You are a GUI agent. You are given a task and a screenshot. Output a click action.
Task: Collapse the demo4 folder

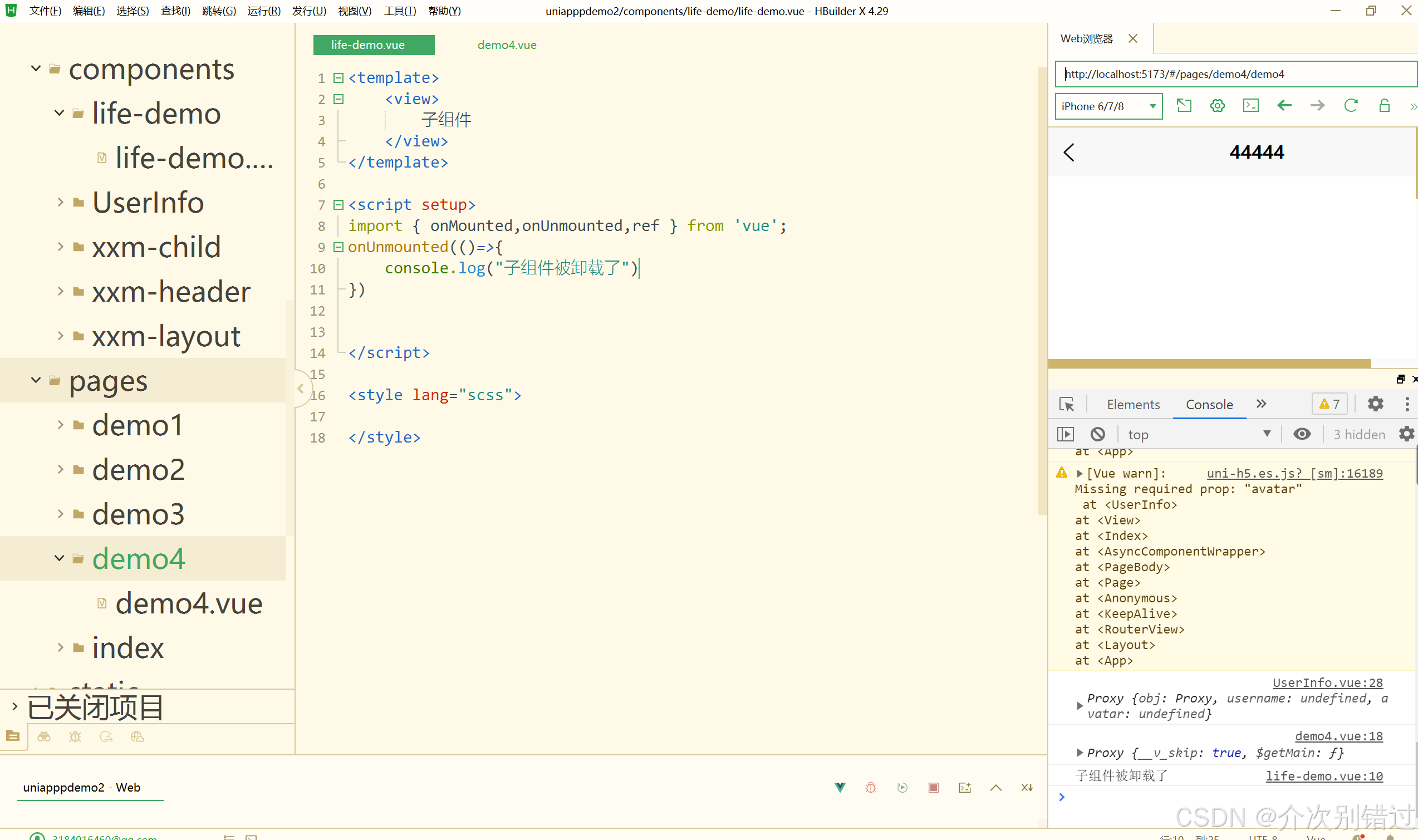[60, 558]
